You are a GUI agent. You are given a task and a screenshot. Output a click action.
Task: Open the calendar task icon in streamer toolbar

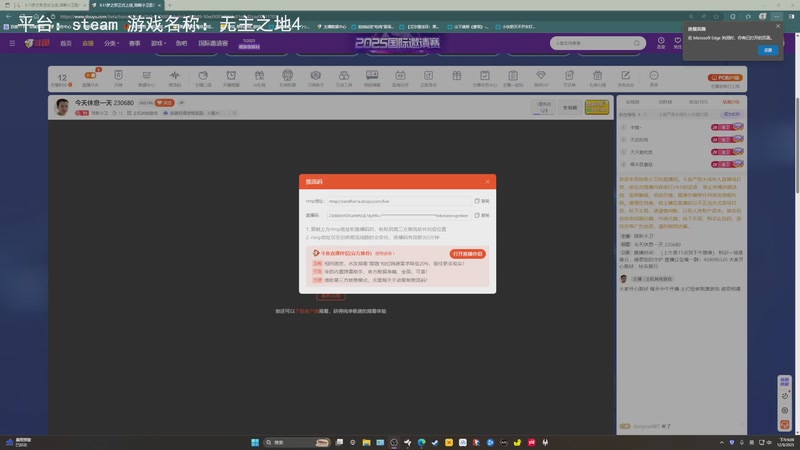click(x=400, y=76)
